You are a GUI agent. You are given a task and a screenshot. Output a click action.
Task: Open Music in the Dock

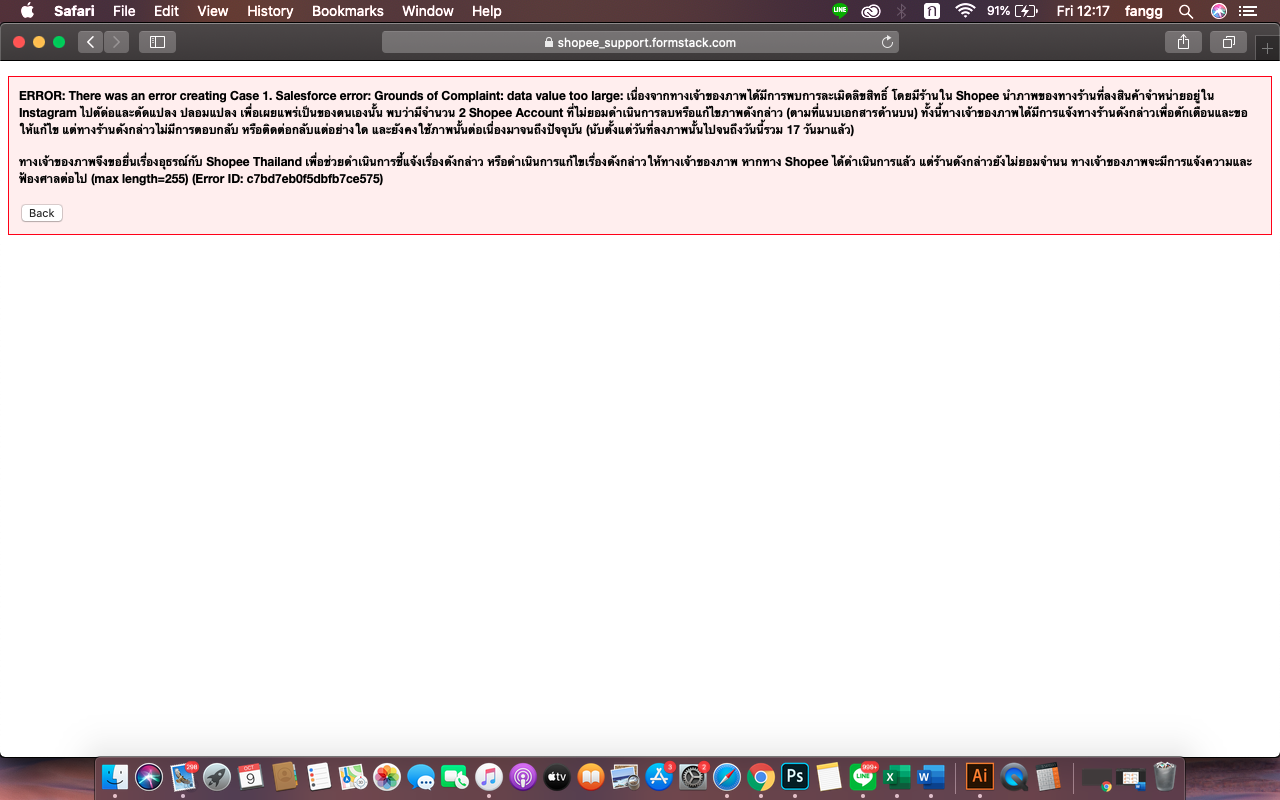tap(489, 776)
